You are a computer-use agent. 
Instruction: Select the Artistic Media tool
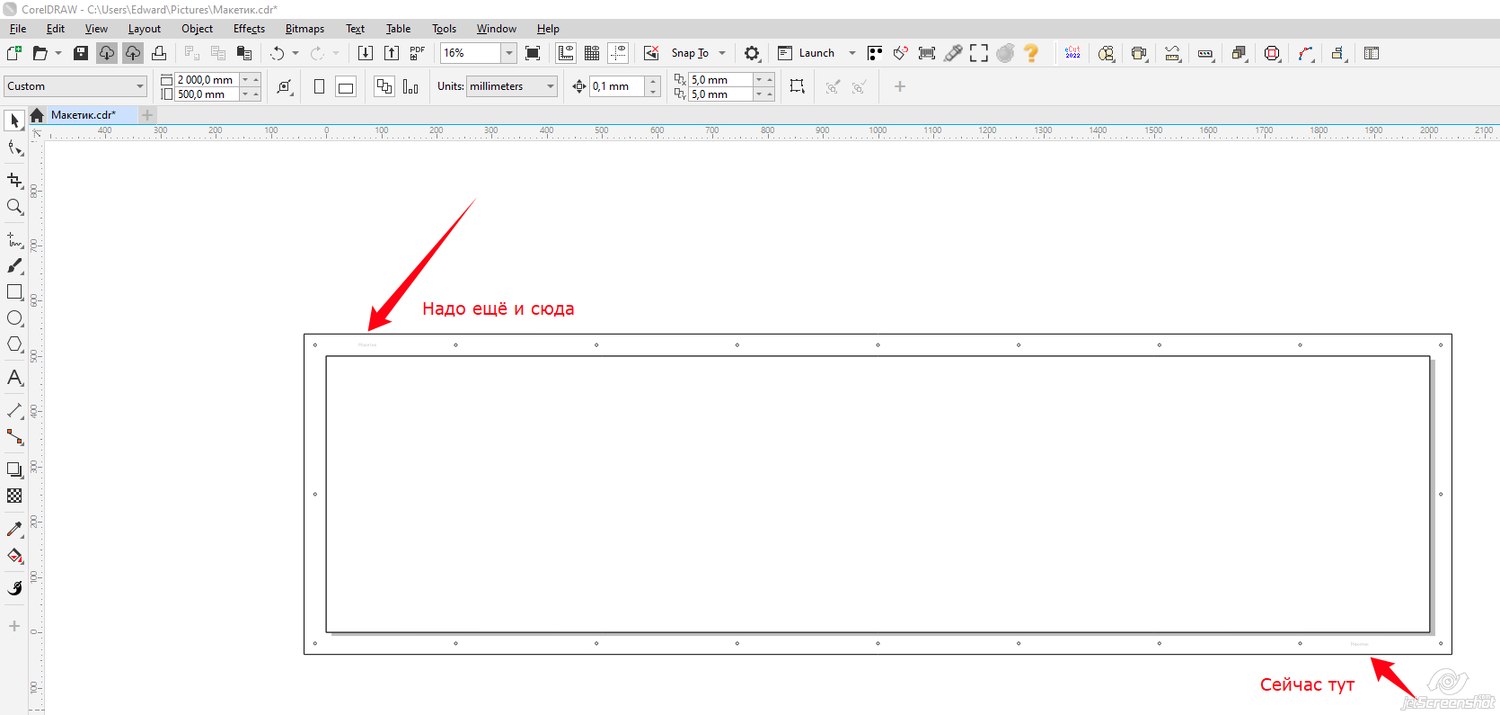[x=15, y=266]
